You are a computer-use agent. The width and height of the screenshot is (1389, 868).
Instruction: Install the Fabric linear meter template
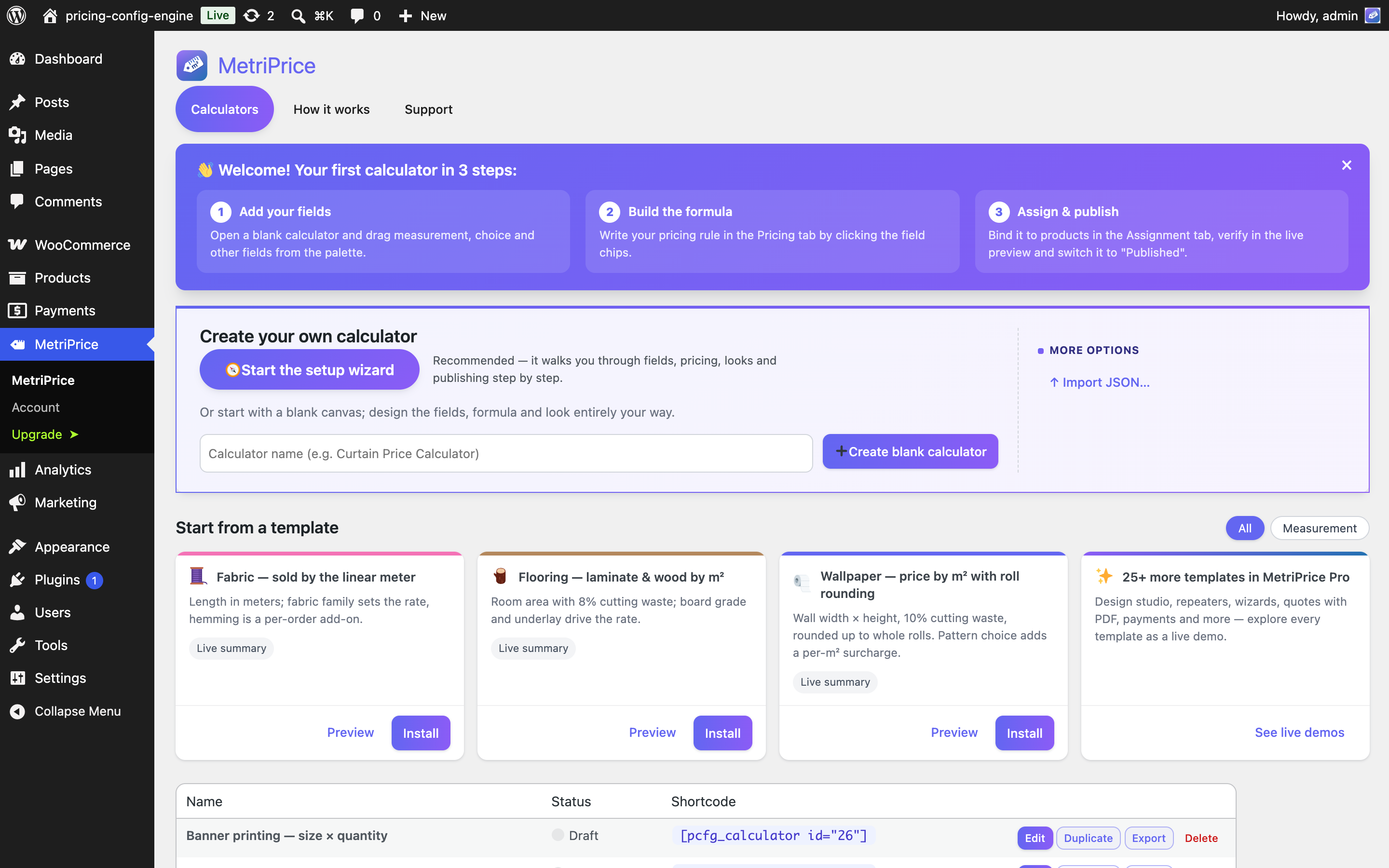tap(421, 733)
